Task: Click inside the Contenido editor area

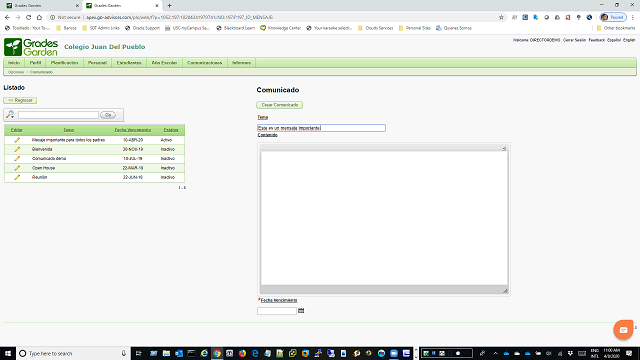Action: [x=384, y=218]
